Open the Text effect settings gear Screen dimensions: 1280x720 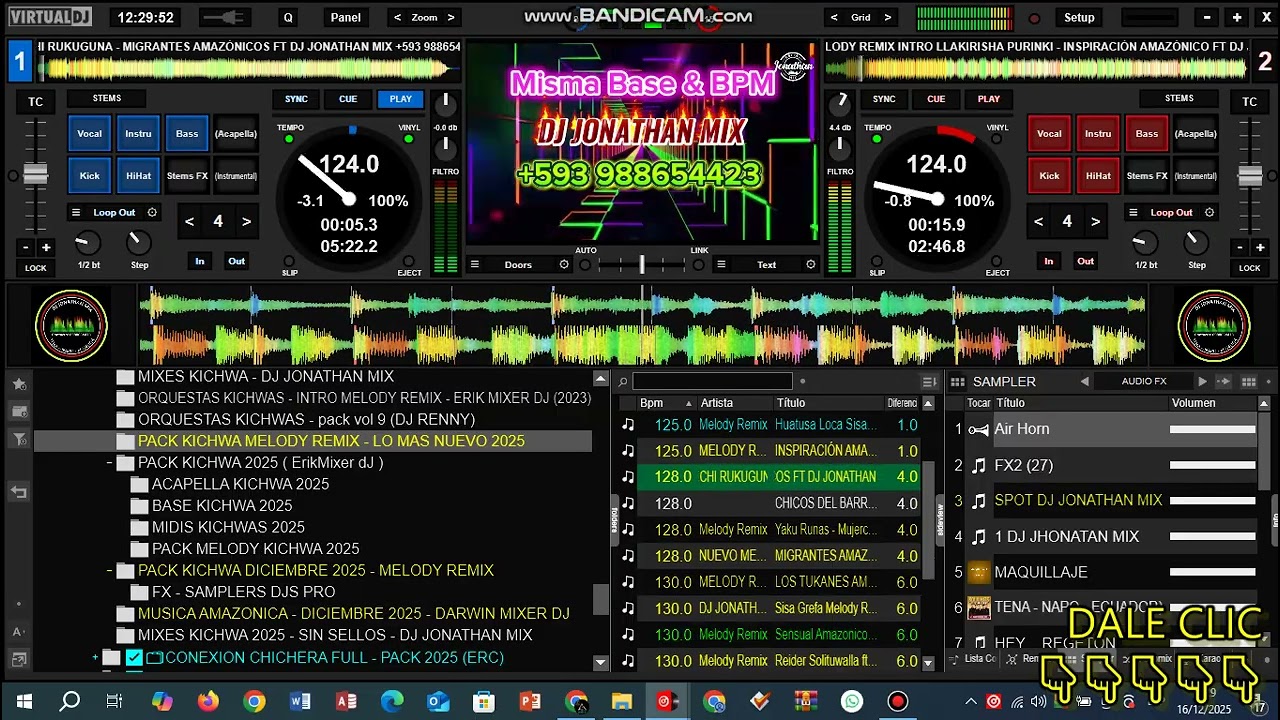811,265
